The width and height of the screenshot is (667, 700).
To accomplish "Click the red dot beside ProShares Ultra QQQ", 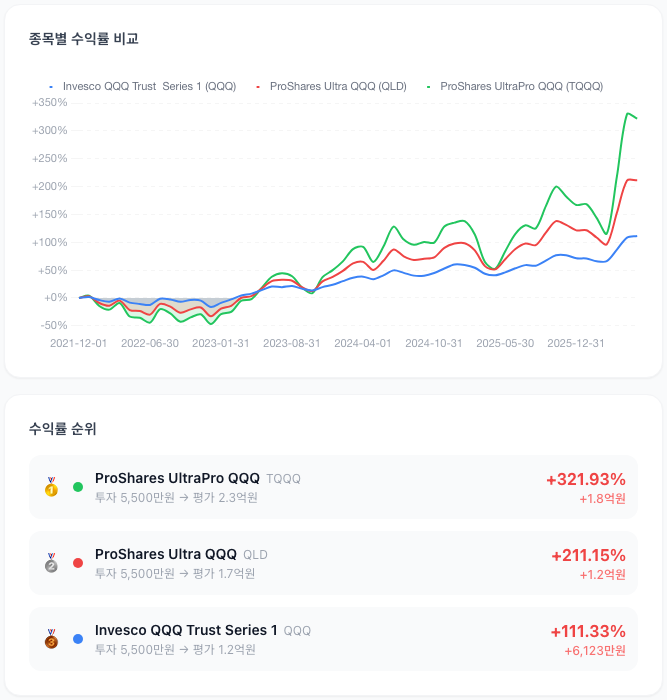I will tap(78, 563).
